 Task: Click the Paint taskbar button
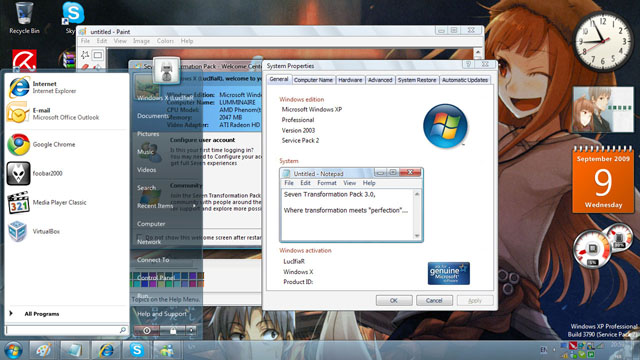pyautogui.click(x=43, y=350)
